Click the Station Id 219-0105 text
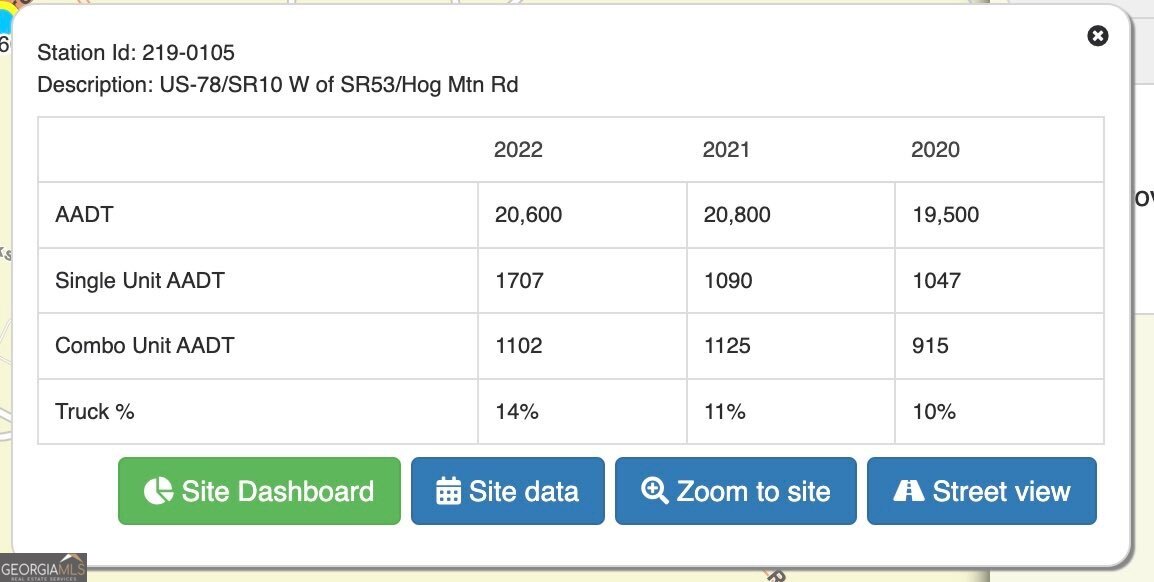The image size is (1154, 582). coord(136,52)
